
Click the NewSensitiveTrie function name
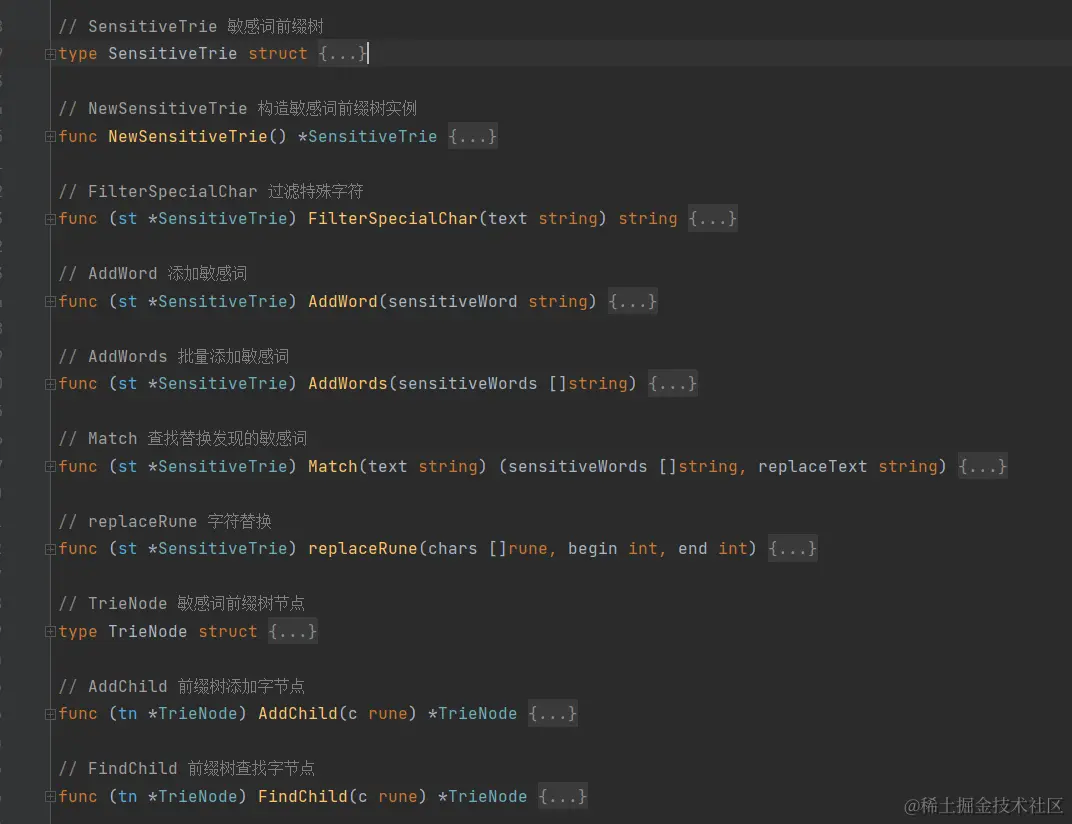point(188,136)
